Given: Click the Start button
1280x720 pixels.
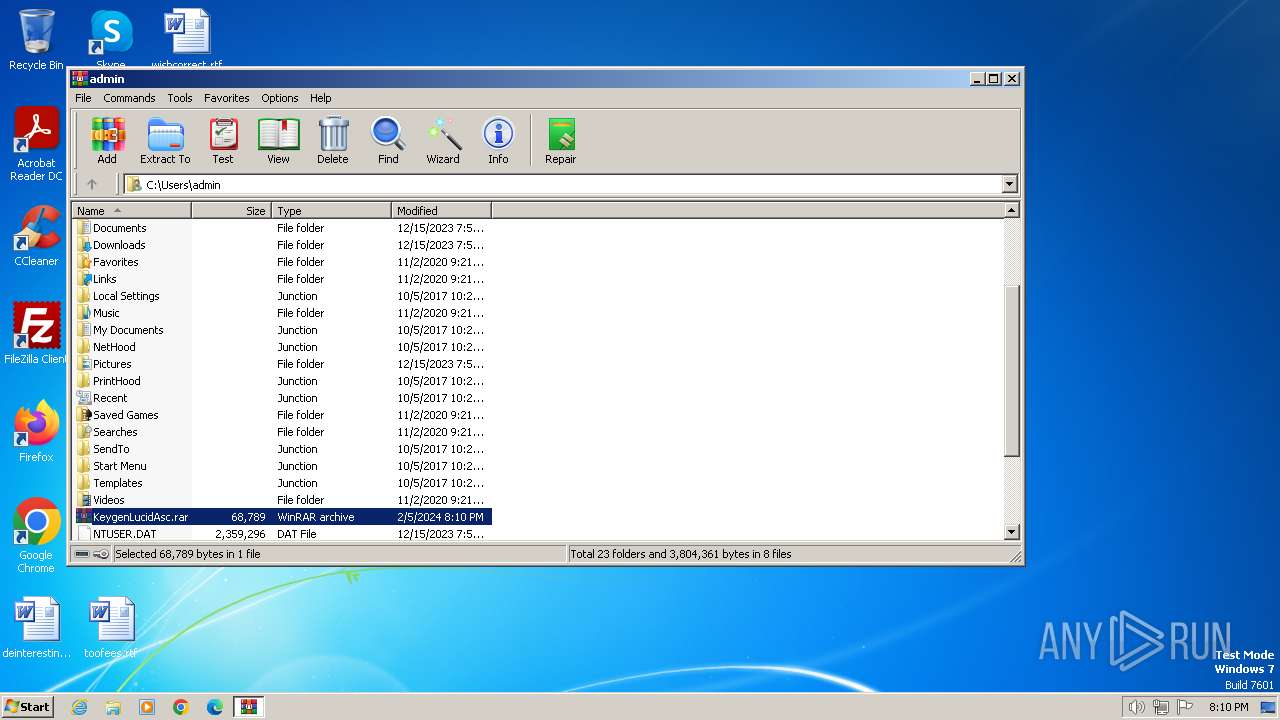Looking at the screenshot, I should click(x=27, y=707).
